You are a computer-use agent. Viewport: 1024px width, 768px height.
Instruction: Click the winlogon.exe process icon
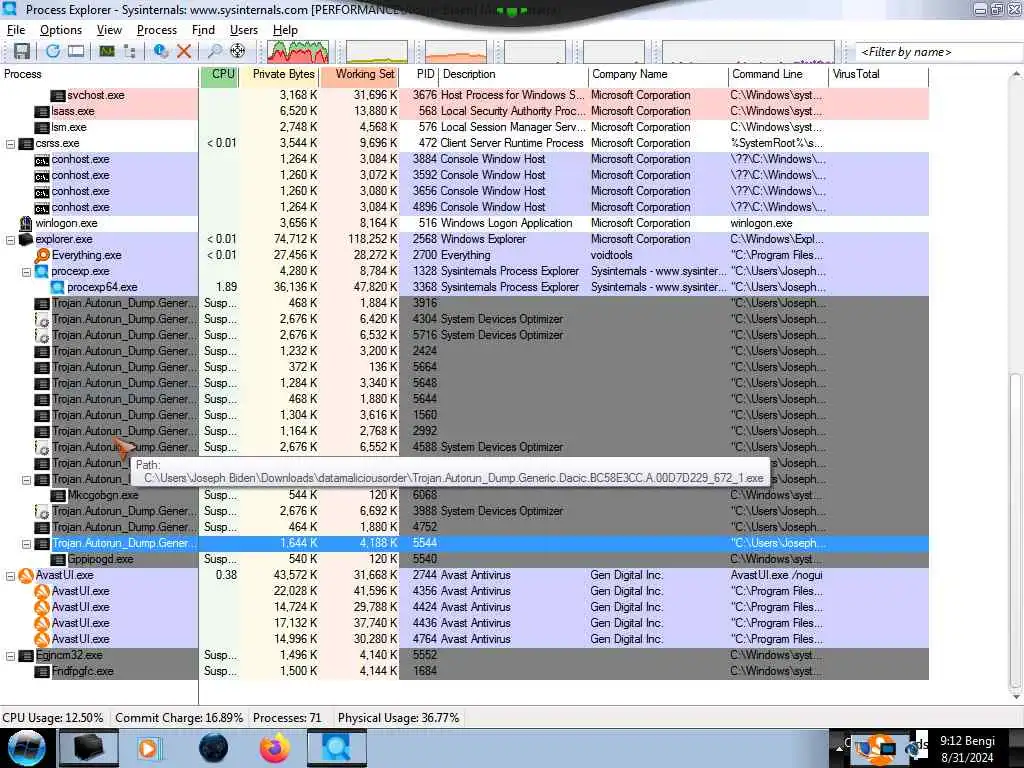pyautogui.click(x=26, y=223)
